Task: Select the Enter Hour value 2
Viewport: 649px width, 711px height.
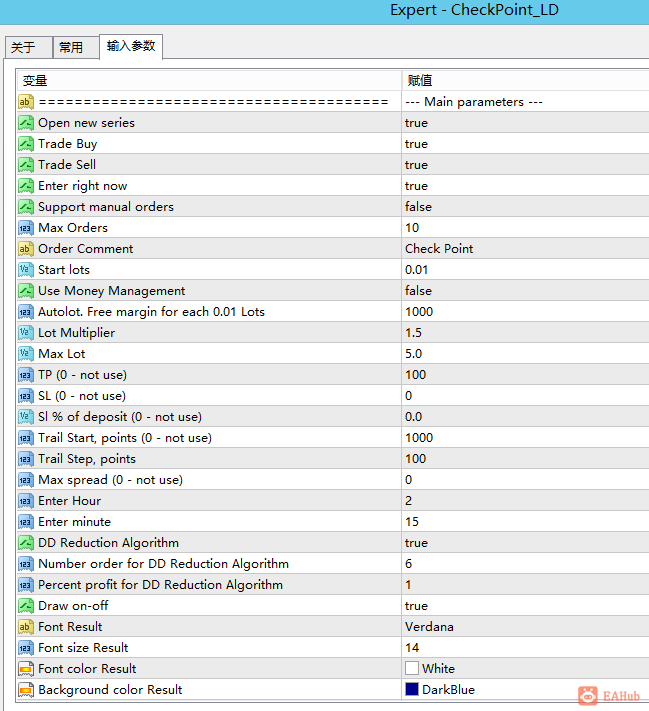Action: tap(409, 501)
